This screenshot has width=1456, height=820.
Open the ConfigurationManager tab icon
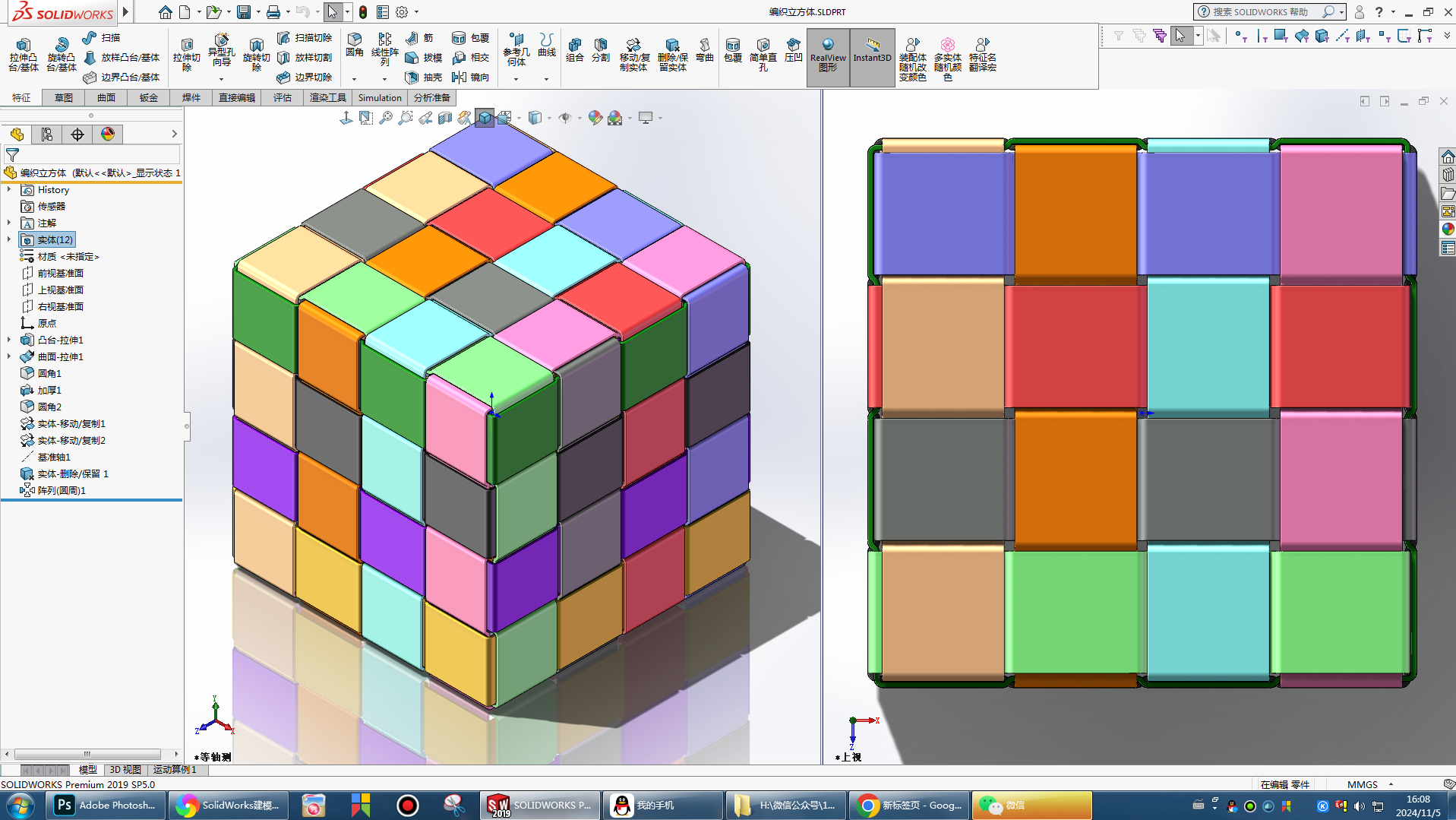click(x=47, y=135)
